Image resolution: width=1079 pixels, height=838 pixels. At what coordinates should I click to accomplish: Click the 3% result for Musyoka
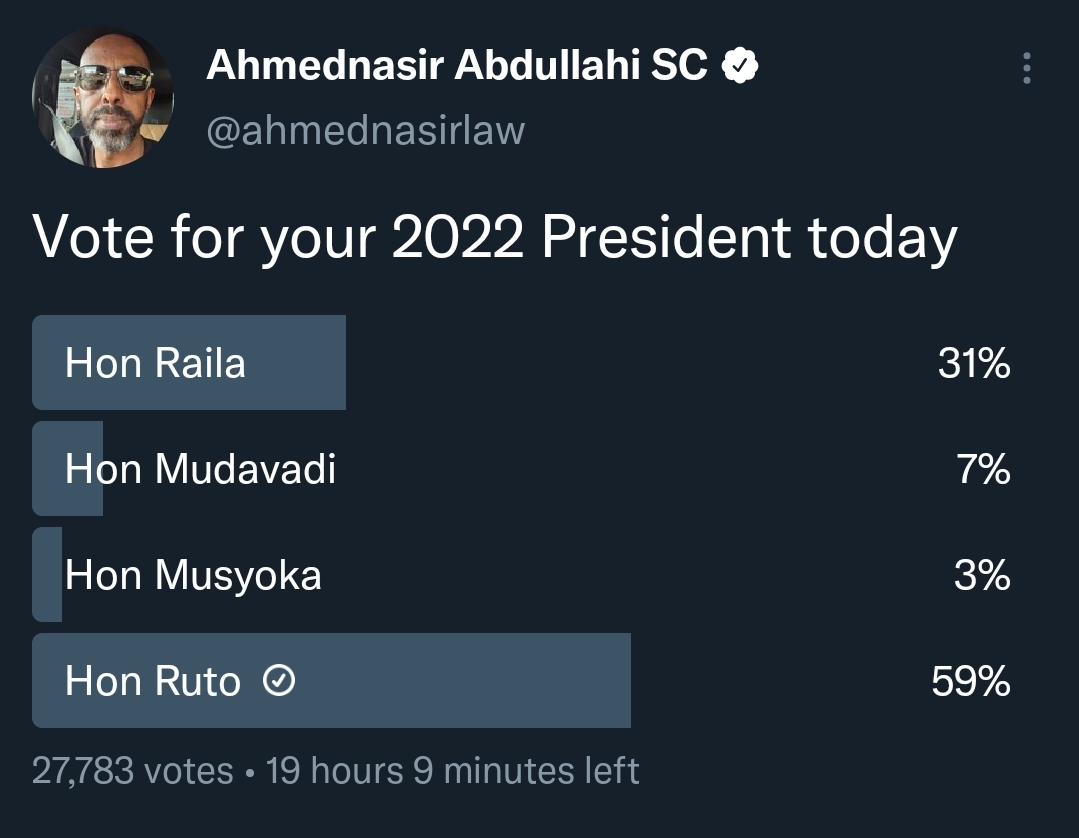click(x=982, y=577)
